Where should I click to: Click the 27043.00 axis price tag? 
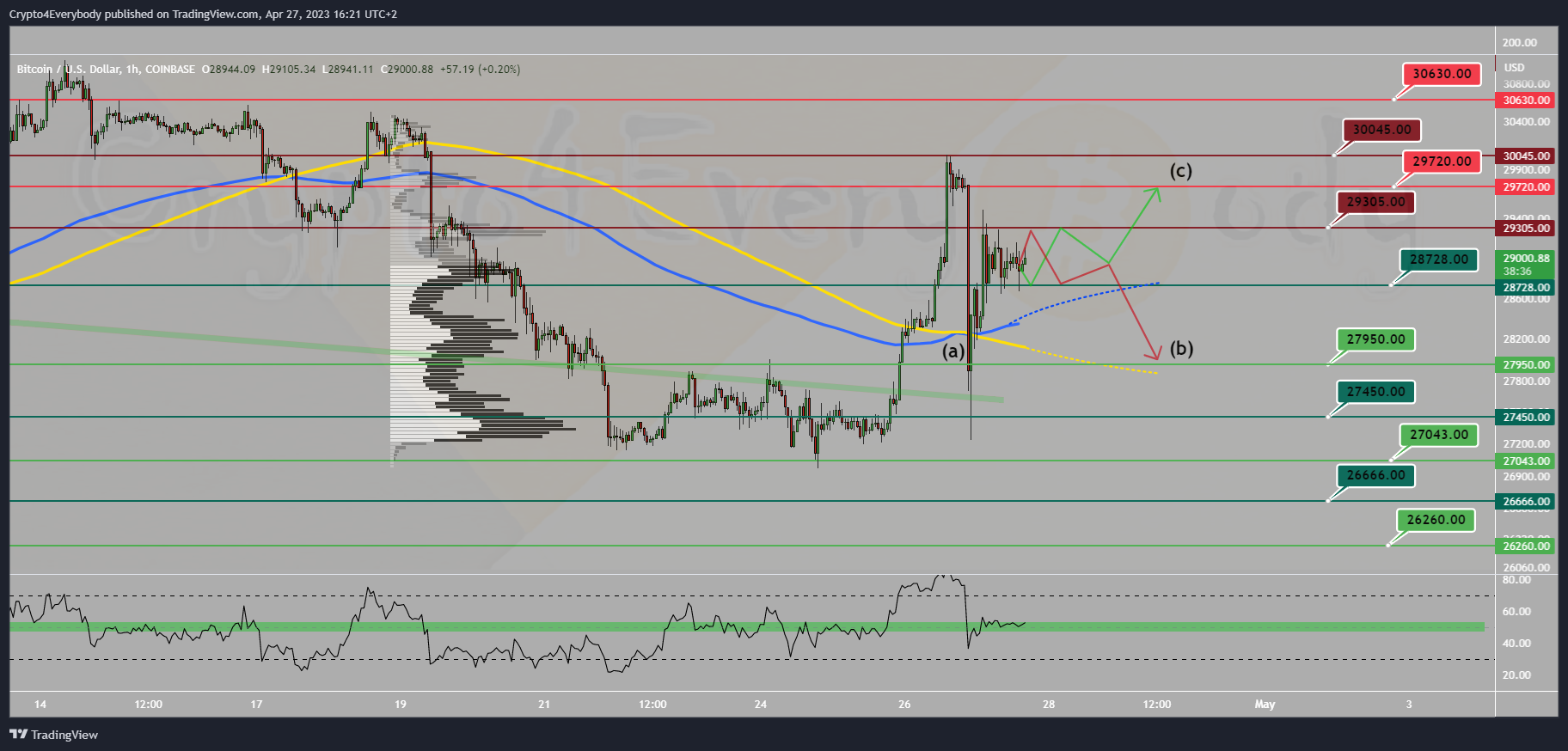click(x=1526, y=461)
